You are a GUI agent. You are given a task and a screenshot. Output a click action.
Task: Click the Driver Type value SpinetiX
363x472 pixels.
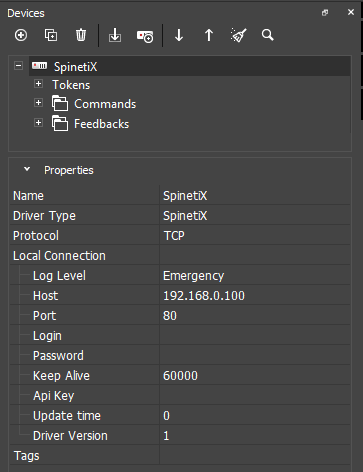tap(255, 215)
